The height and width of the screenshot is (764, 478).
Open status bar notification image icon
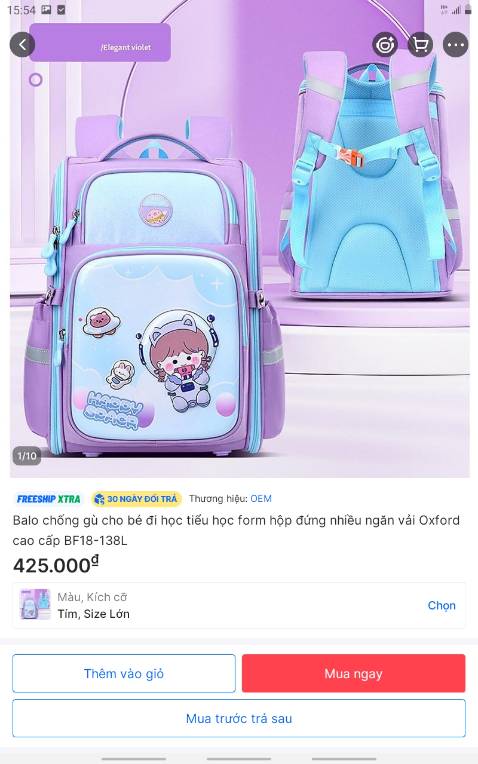tap(46, 9)
